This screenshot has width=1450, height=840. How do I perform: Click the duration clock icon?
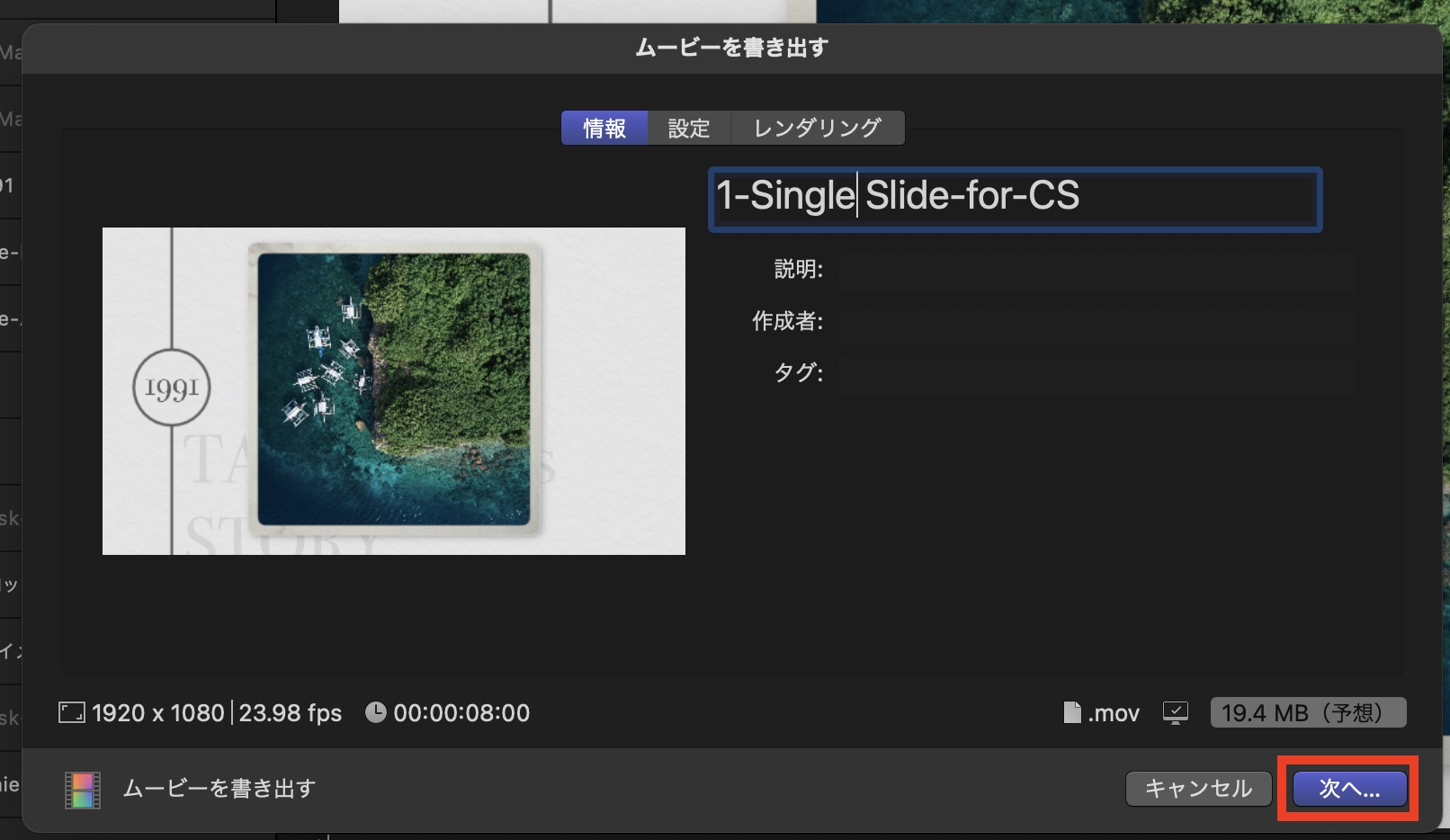coord(376,712)
